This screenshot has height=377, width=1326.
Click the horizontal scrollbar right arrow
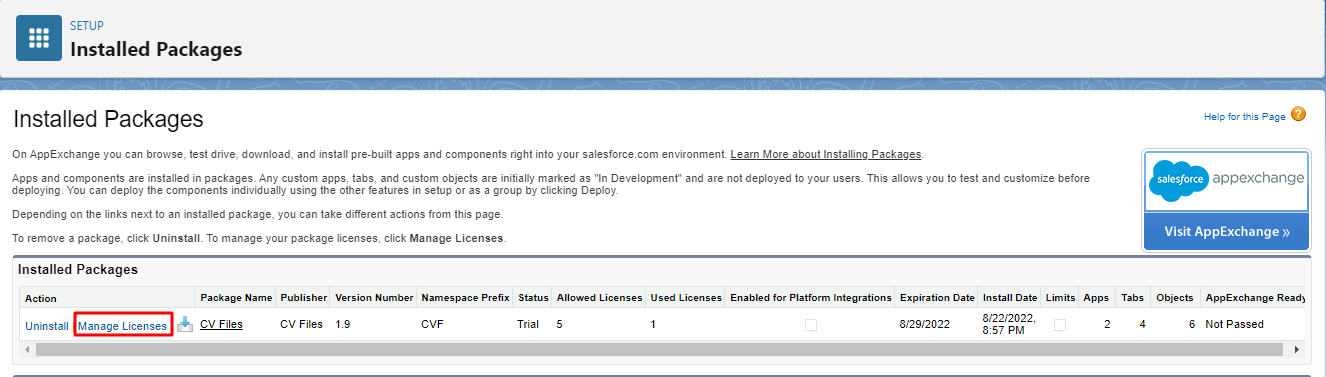click(x=1297, y=350)
